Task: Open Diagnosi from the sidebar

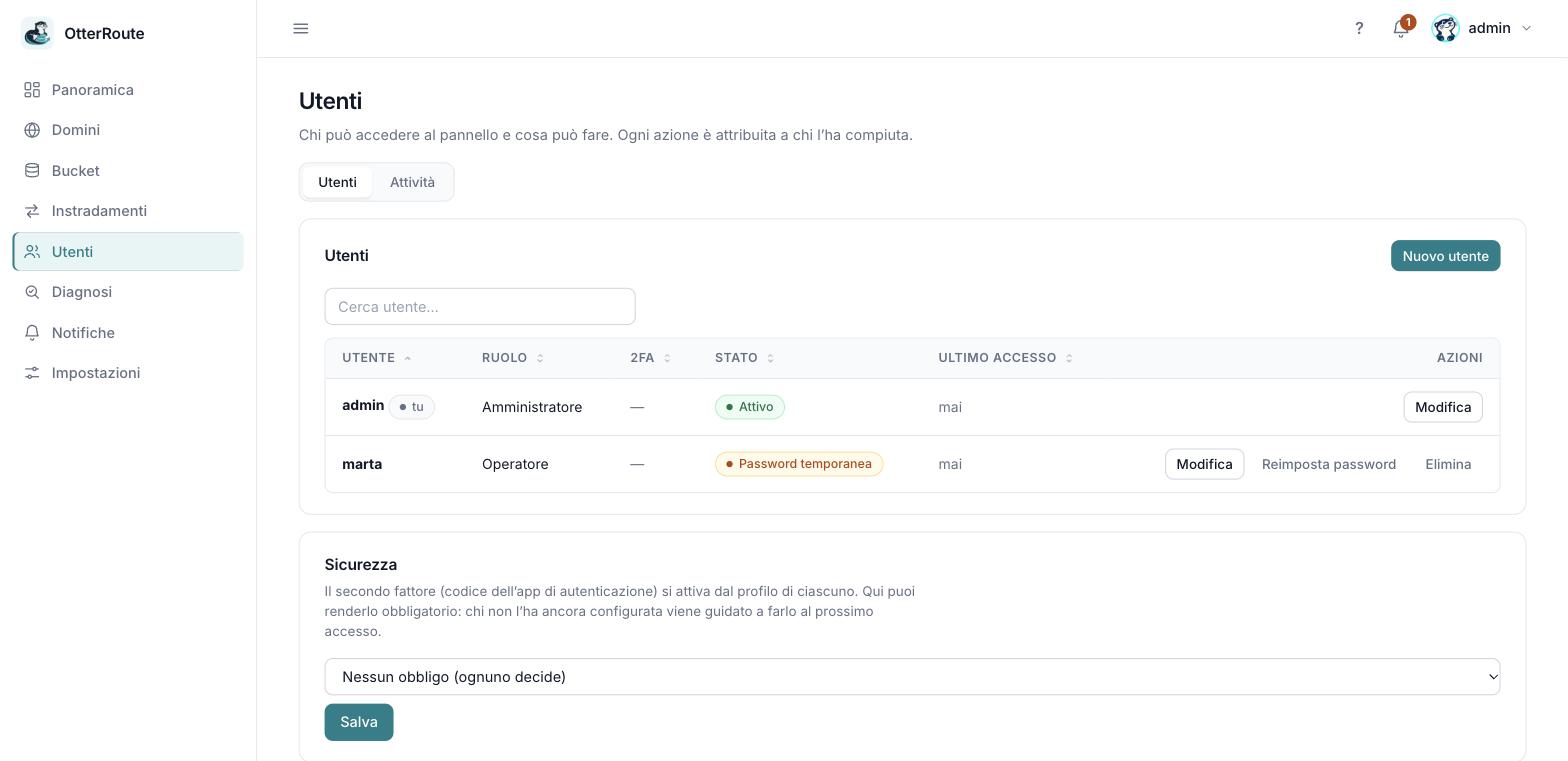Action: (x=128, y=292)
